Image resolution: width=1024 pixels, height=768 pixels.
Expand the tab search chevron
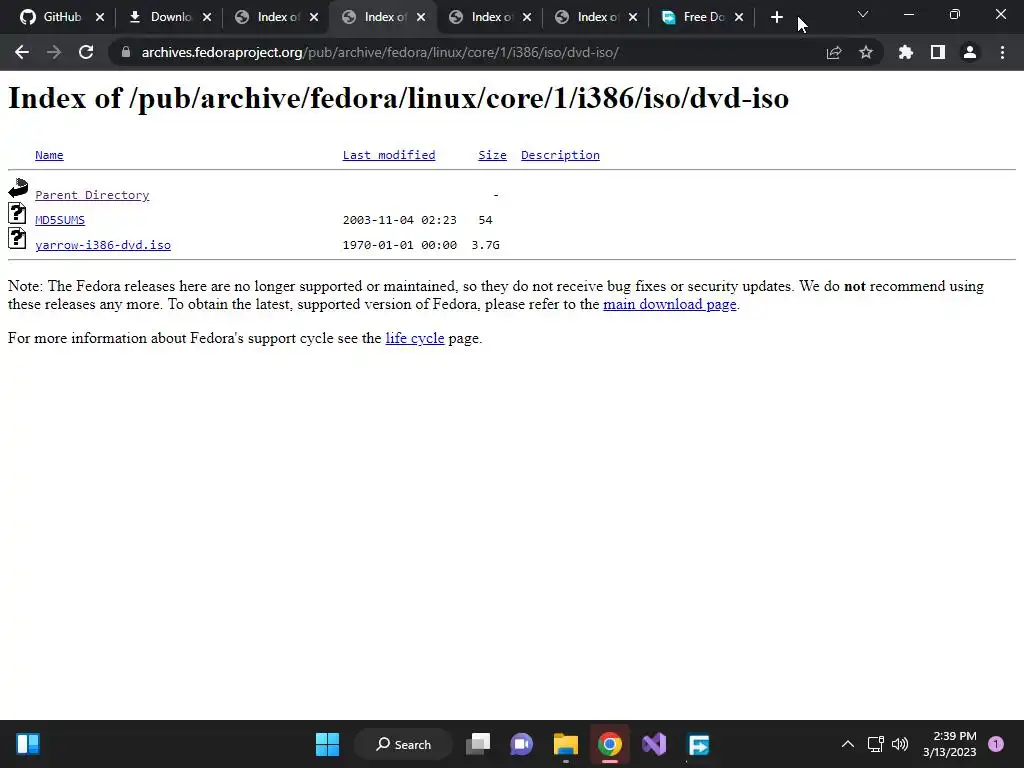863,14
